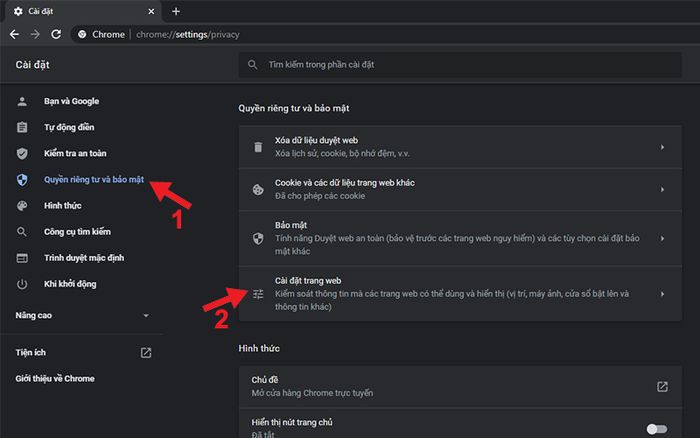Open Cài đặt trang web row
This screenshot has width=700, height=438.
(x=460, y=294)
